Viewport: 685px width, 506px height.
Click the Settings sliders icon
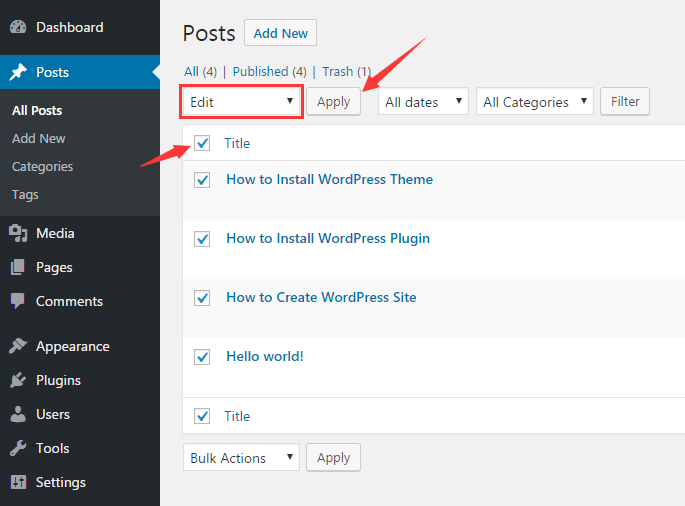click(18, 482)
